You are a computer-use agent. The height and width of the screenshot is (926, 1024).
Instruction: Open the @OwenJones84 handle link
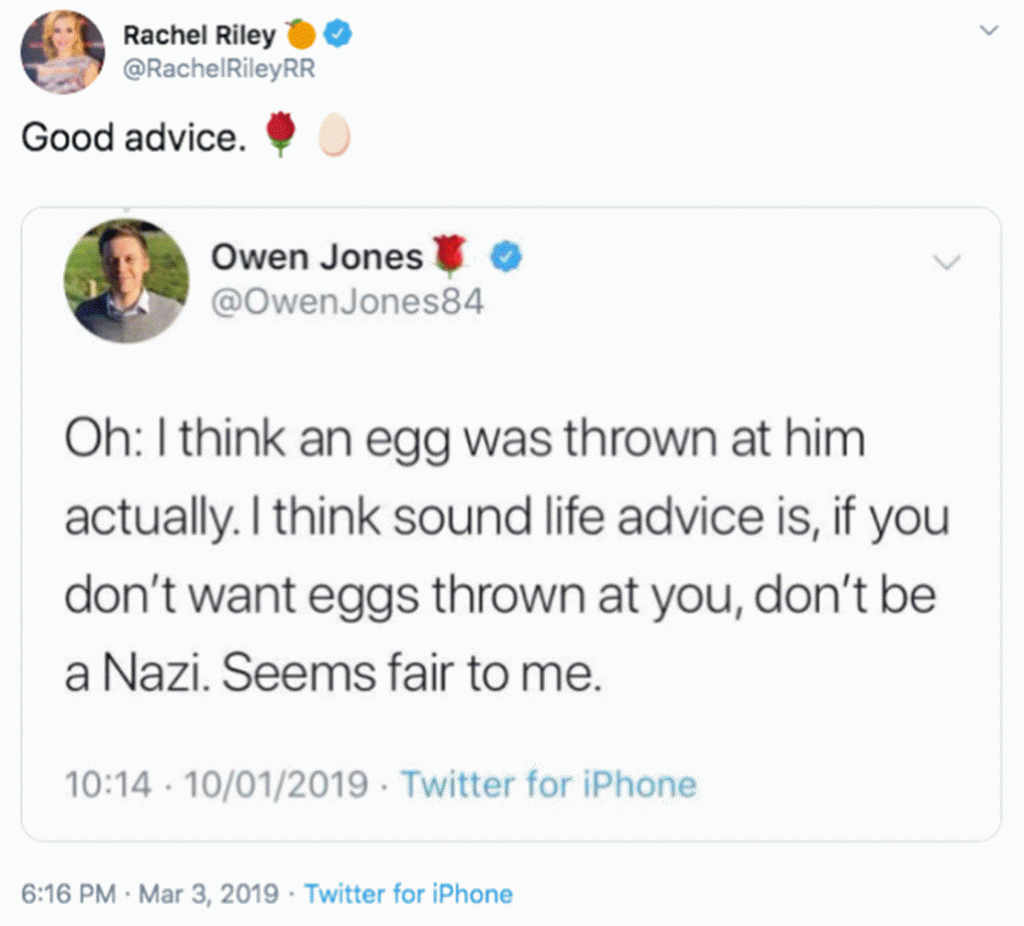pyautogui.click(x=347, y=300)
